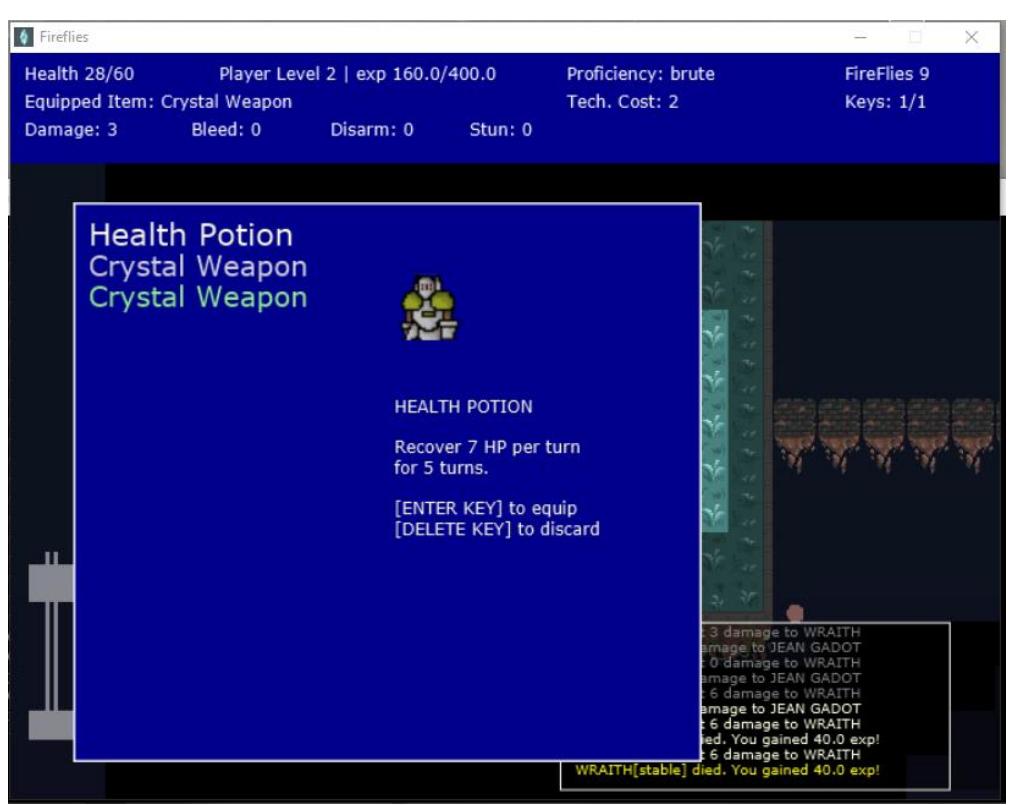The height and width of the screenshot is (805, 1026).
Task: Click the Stun: 0 stat
Action: tap(501, 130)
